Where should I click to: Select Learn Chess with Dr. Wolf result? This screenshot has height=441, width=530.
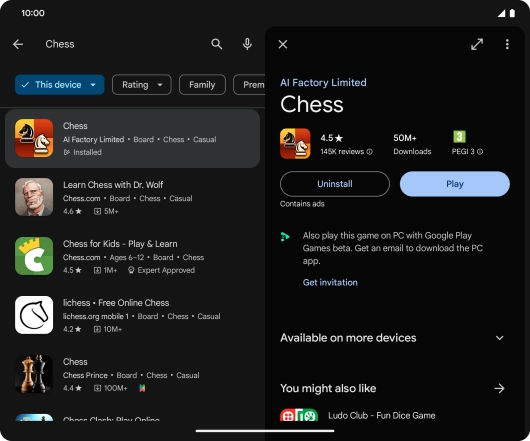(132, 197)
